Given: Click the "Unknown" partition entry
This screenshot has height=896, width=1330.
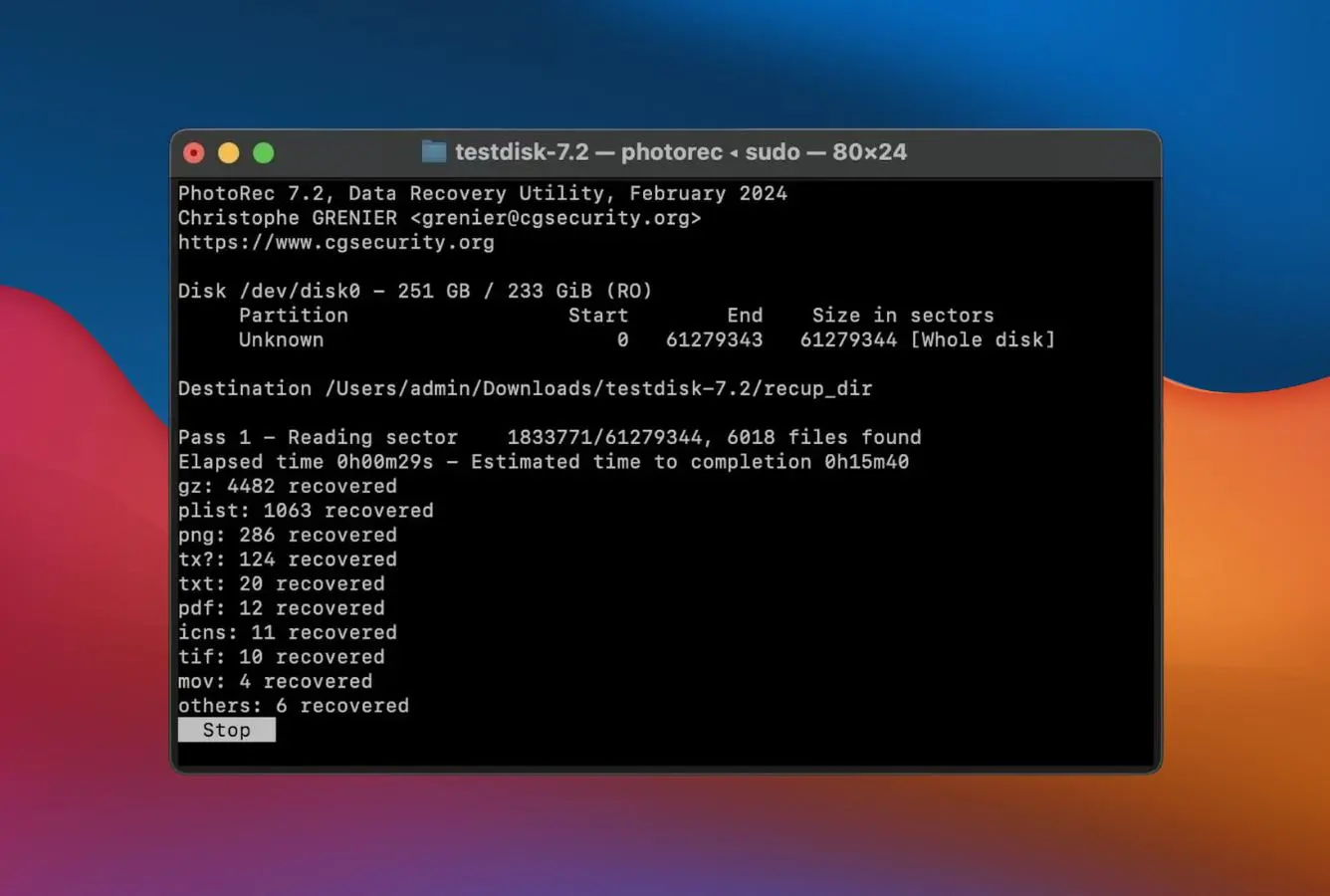Looking at the screenshot, I should point(281,339).
